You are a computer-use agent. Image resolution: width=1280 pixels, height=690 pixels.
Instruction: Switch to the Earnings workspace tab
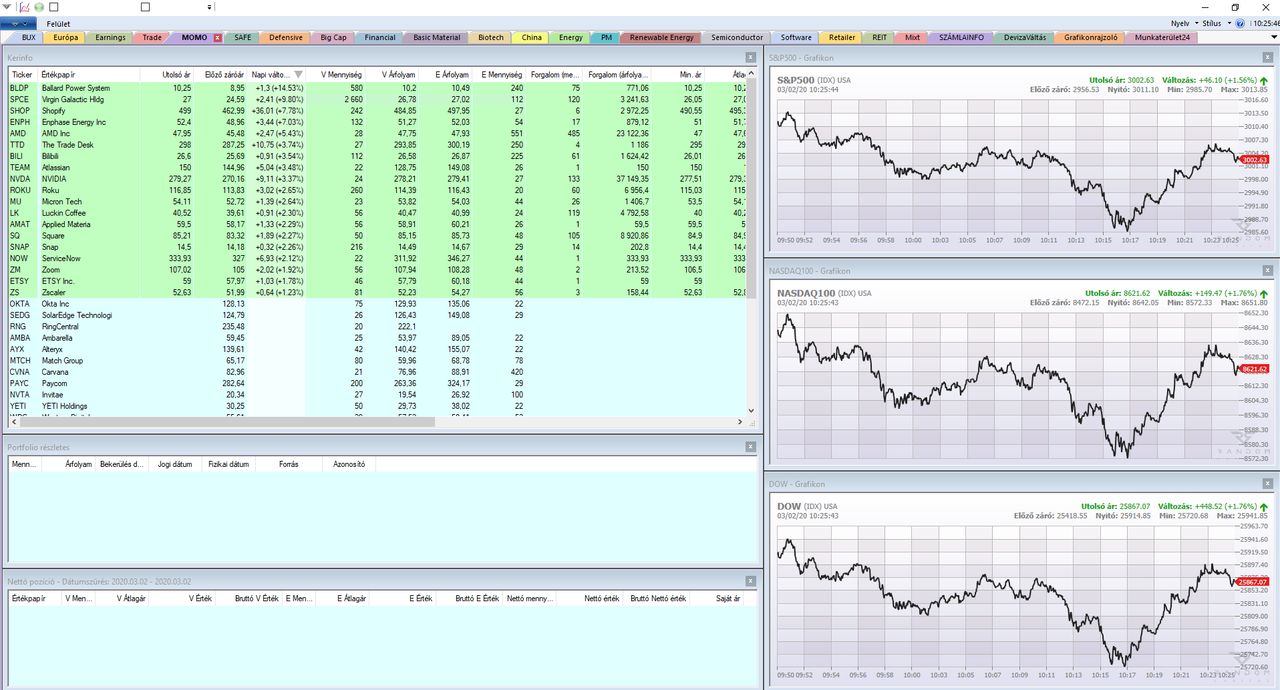(x=111, y=38)
